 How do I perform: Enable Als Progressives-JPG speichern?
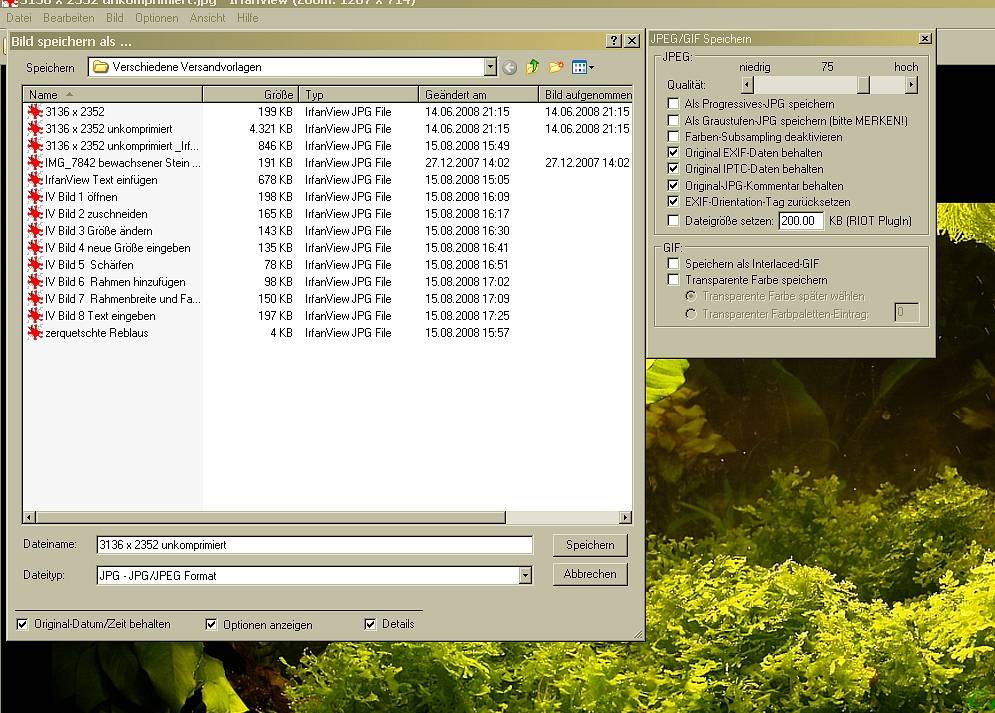(674, 104)
